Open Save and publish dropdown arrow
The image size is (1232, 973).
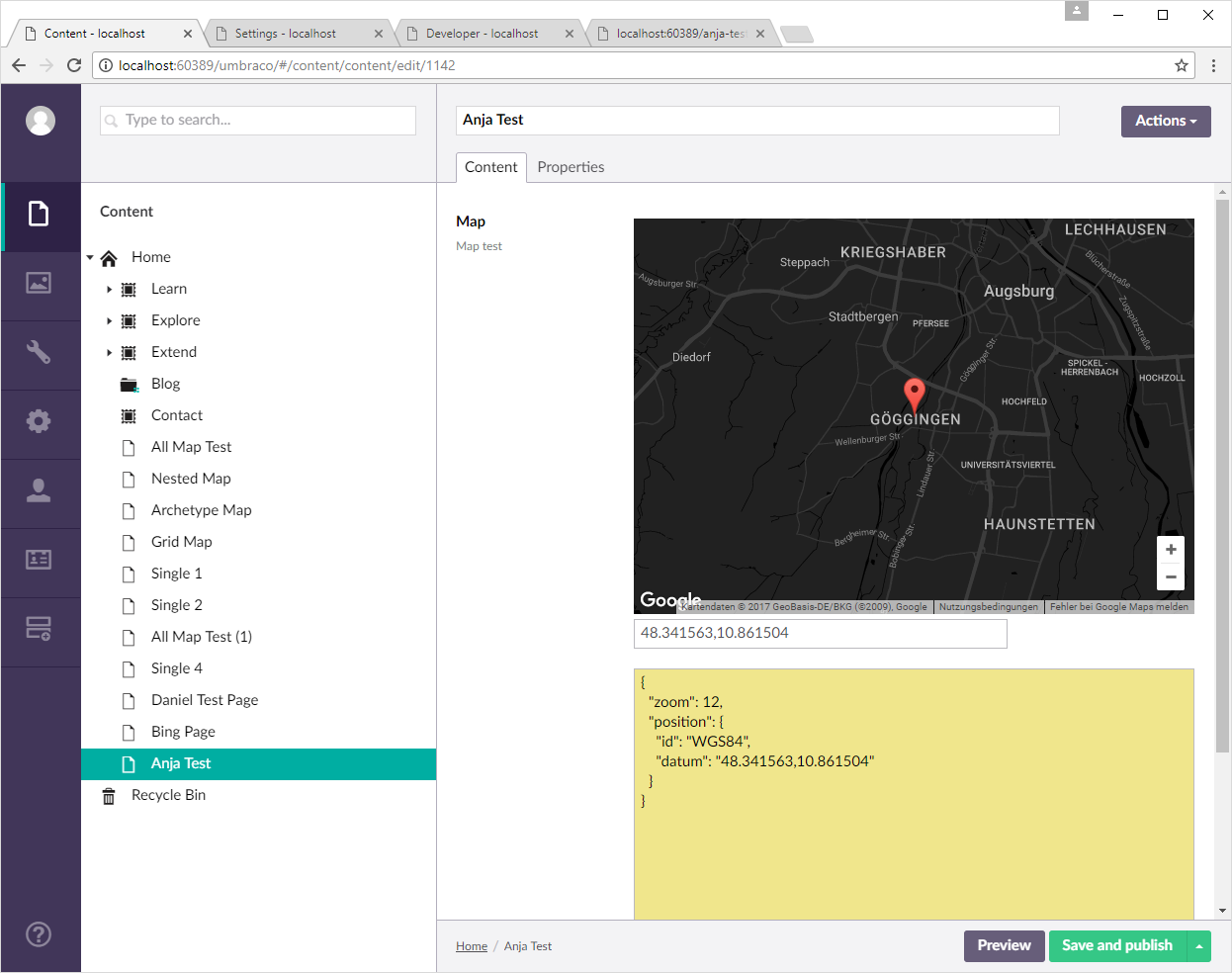click(1198, 946)
